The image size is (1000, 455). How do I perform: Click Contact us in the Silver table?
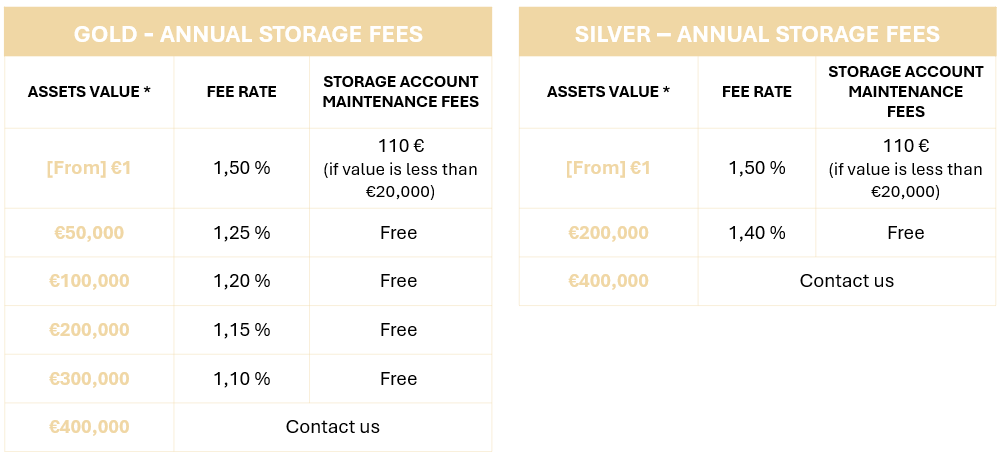(846, 281)
